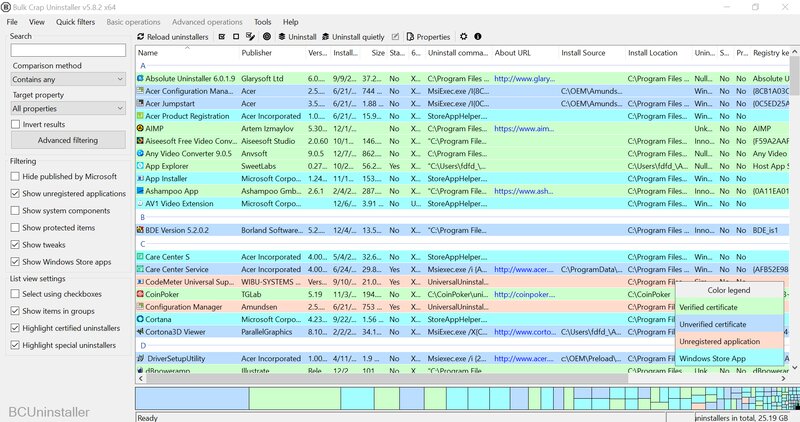This screenshot has height=422, width=800.
Task: Click the Advanced filtering button
Action: (68, 140)
